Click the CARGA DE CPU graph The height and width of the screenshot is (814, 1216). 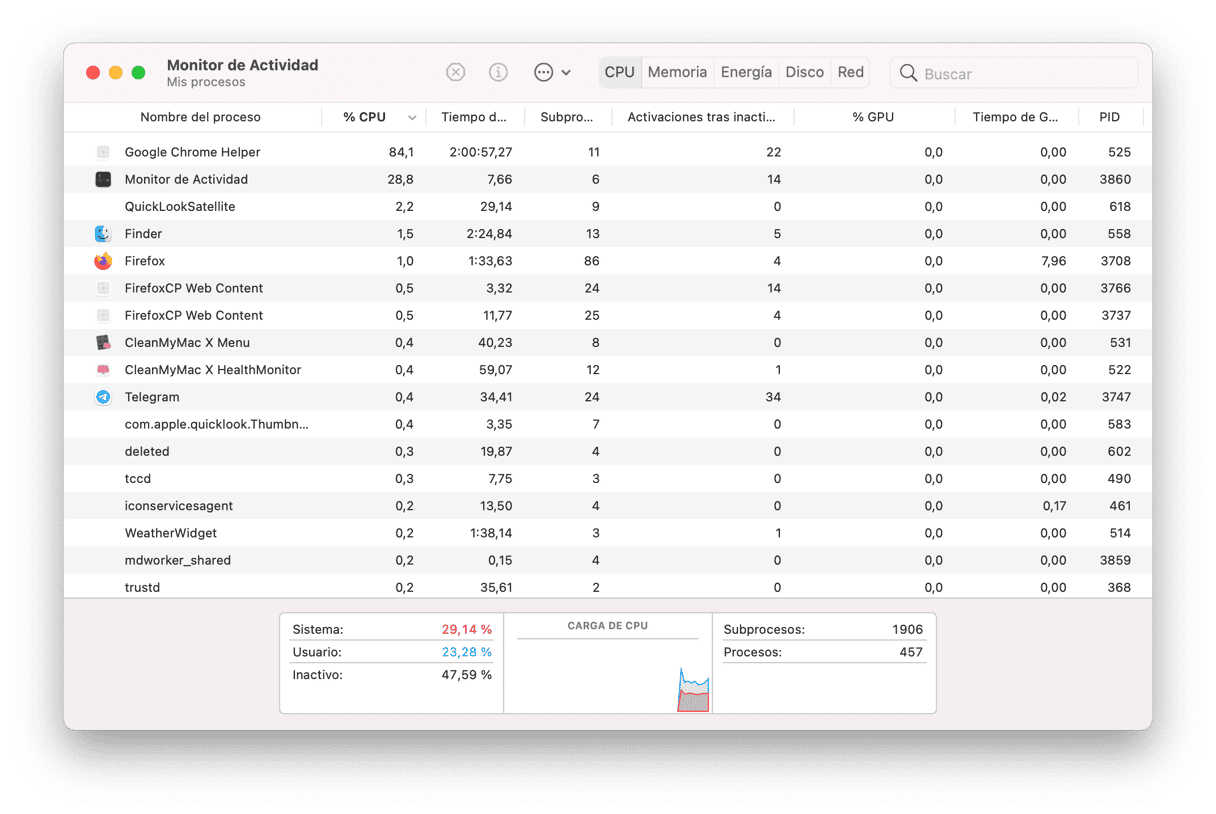point(608,672)
